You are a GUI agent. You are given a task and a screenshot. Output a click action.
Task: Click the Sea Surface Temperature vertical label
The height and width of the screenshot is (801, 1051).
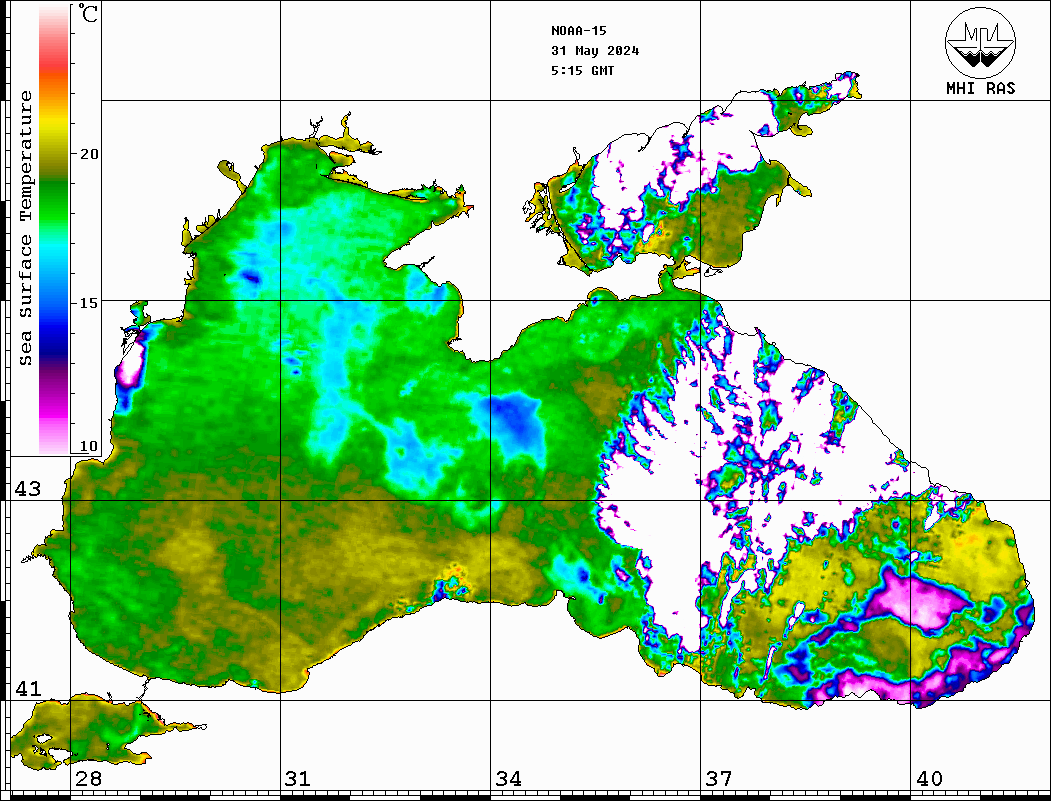(x=26, y=228)
